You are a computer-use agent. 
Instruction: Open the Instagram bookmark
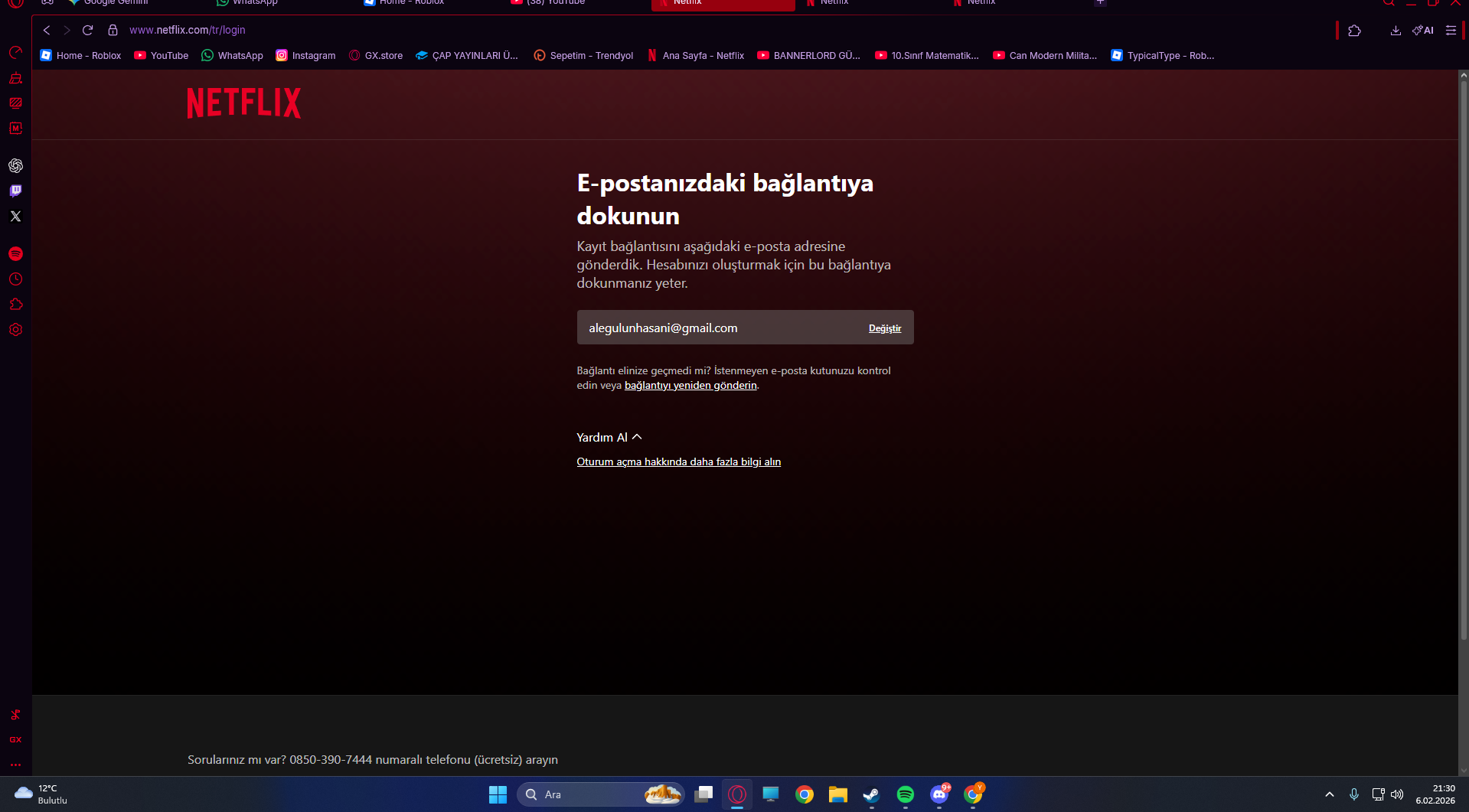305,55
